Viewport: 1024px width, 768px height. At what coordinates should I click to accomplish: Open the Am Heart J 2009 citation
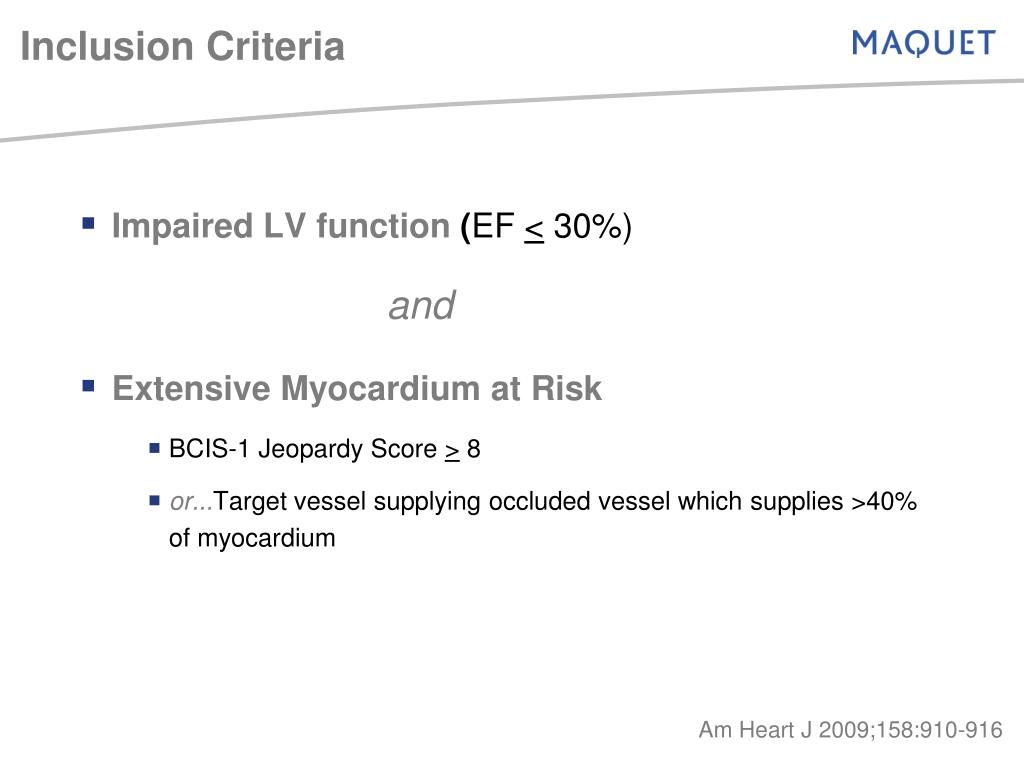(850, 729)
